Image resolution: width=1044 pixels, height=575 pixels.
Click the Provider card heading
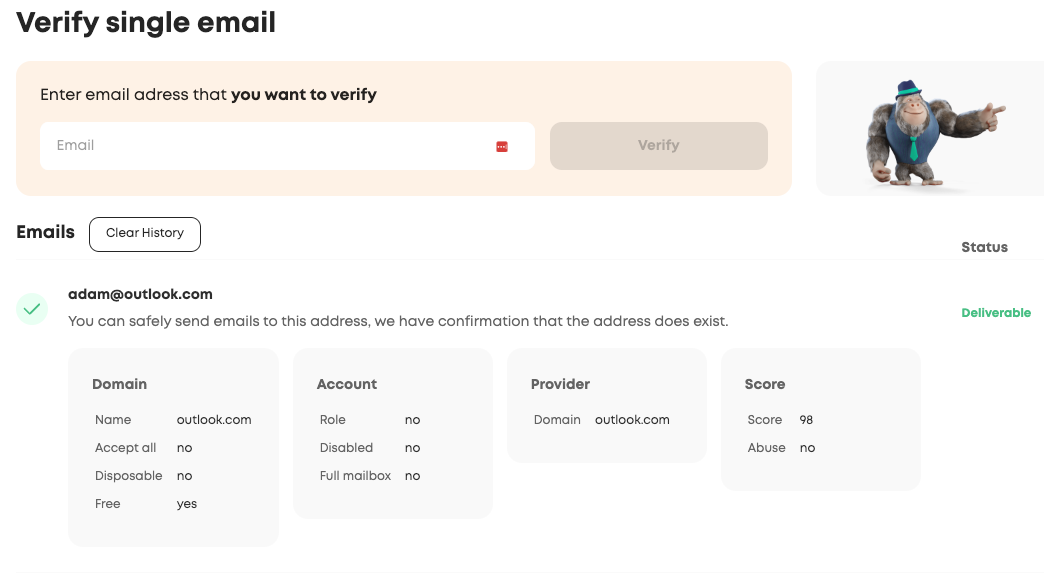coord(560,384)
